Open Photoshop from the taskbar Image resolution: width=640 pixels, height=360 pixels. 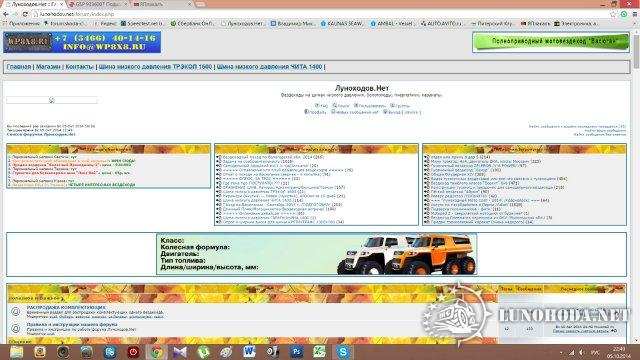click(x=296, y=352)
